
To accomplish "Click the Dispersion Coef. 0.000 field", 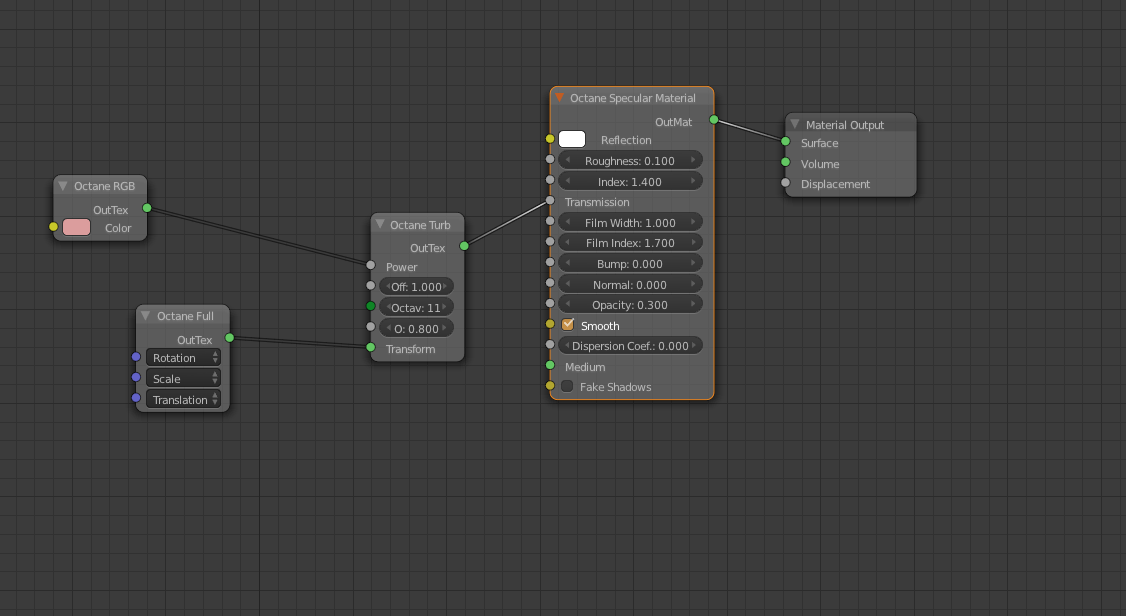I will [x=631, y=345].
